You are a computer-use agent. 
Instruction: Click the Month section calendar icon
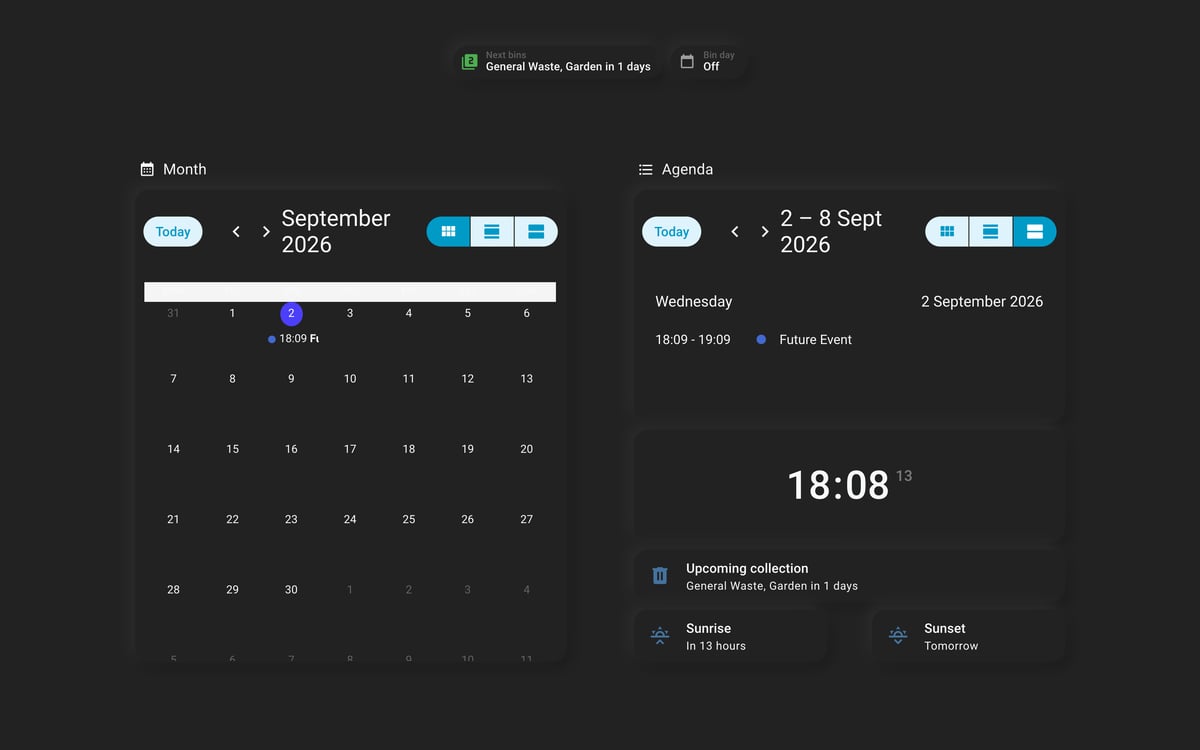(x=147, y=170)
